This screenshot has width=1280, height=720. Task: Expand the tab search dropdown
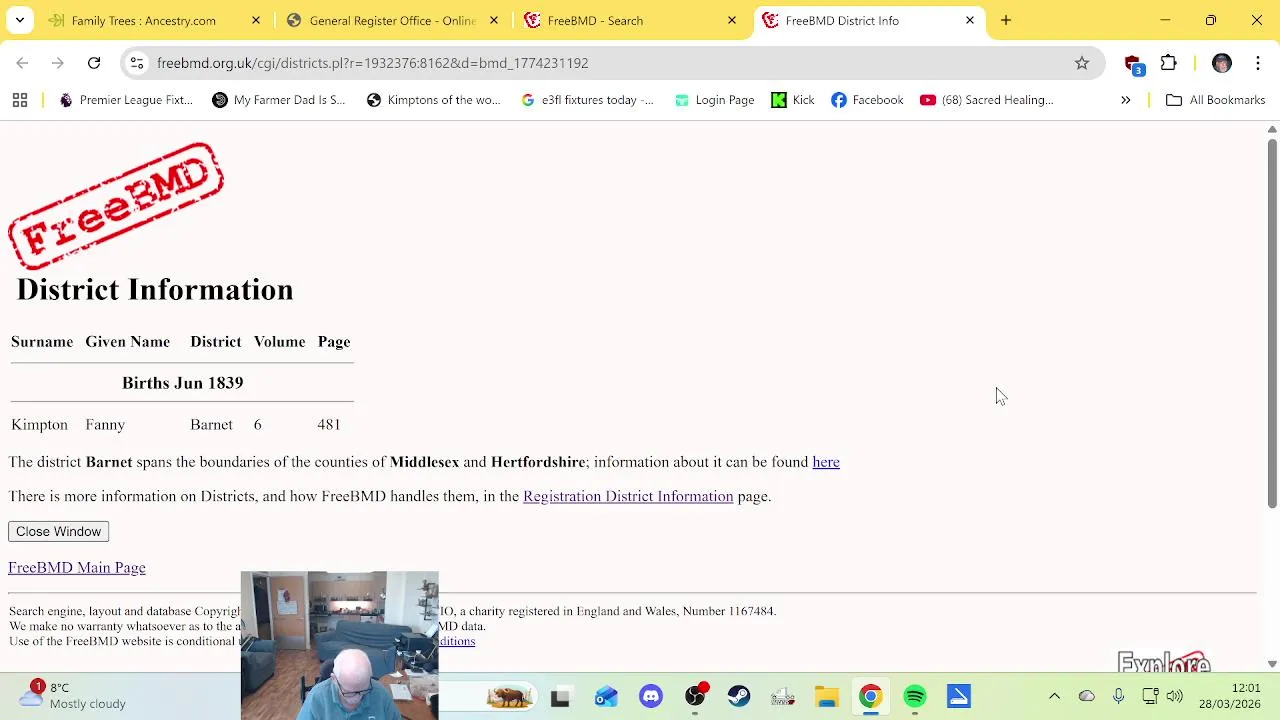pyautogui.click(x=20, y=20)
